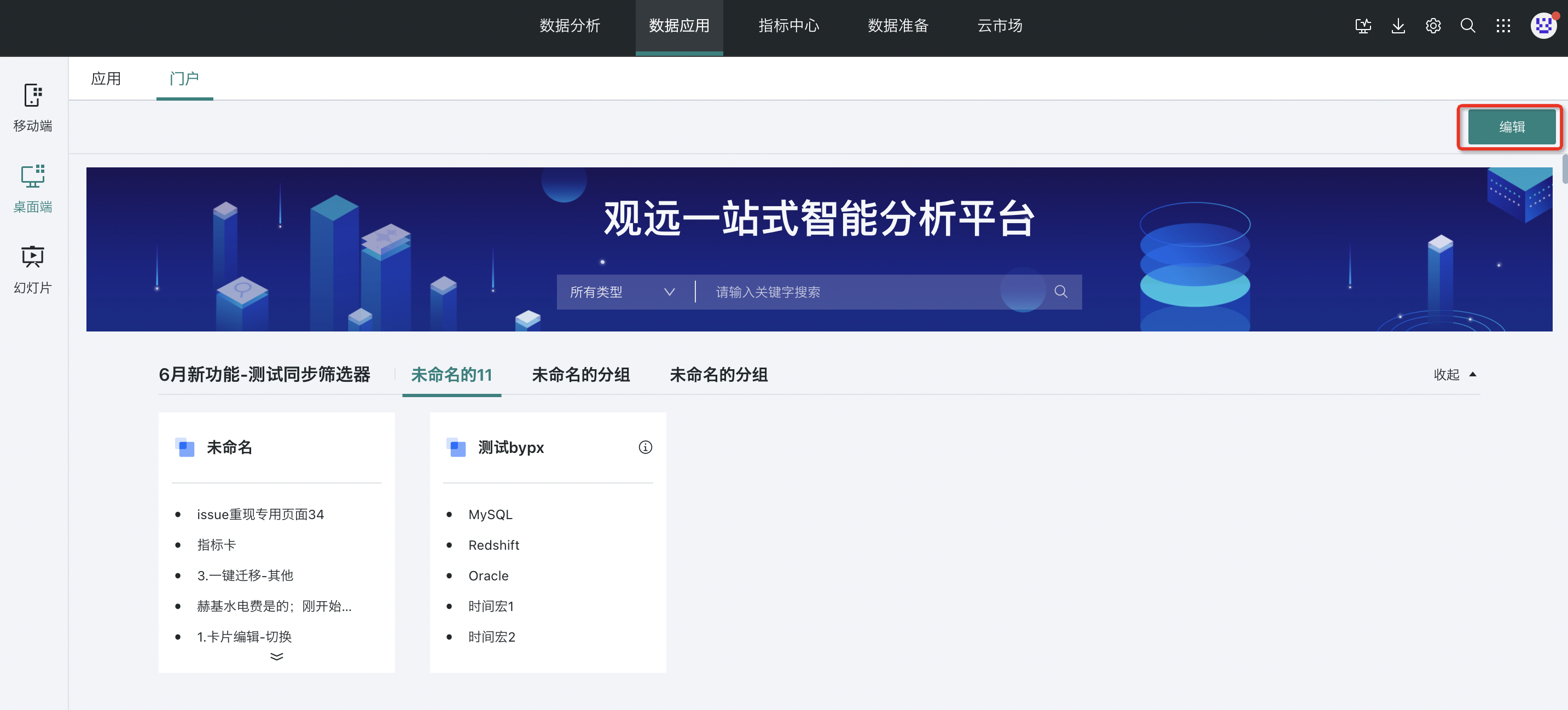Open MySQL item in 测试bypx
Image resolution: width=1568 pixels, height=710 pixels.
(x=490, y=515)
